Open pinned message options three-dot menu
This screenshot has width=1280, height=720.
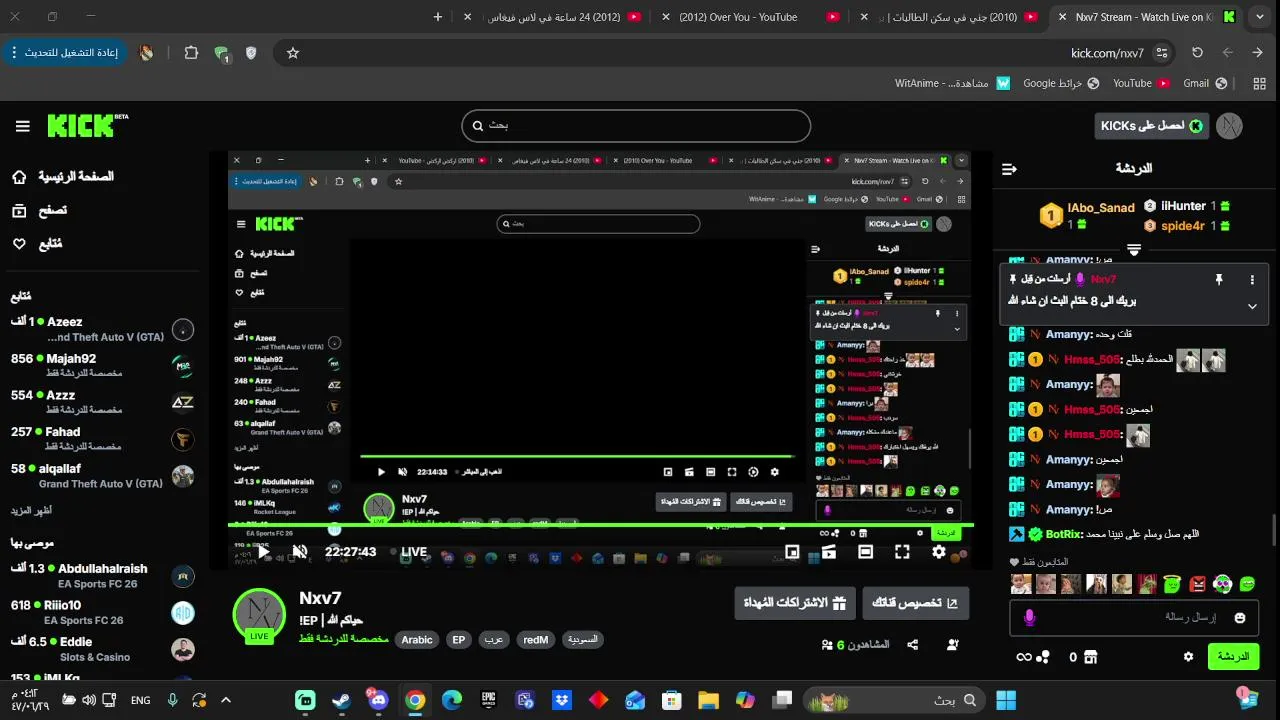1251,280
